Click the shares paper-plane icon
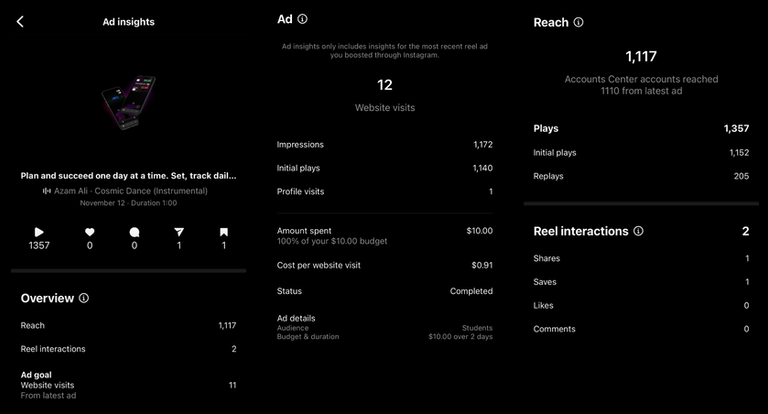 click(179, 231)
